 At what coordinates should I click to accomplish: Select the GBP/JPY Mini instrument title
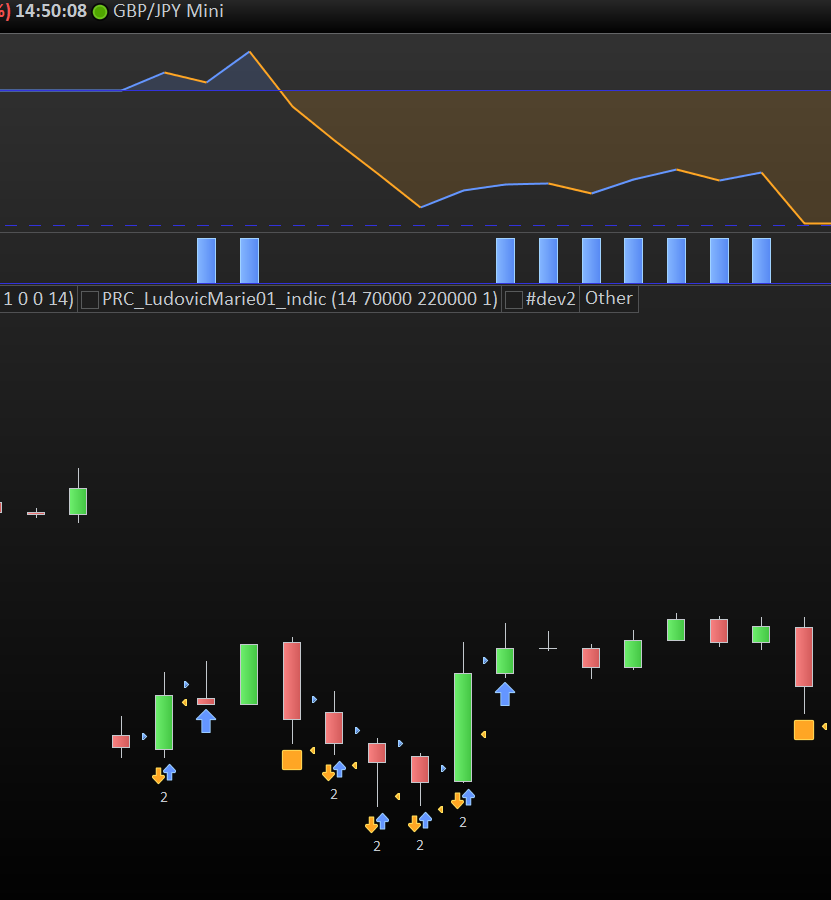tap(168, 11)
